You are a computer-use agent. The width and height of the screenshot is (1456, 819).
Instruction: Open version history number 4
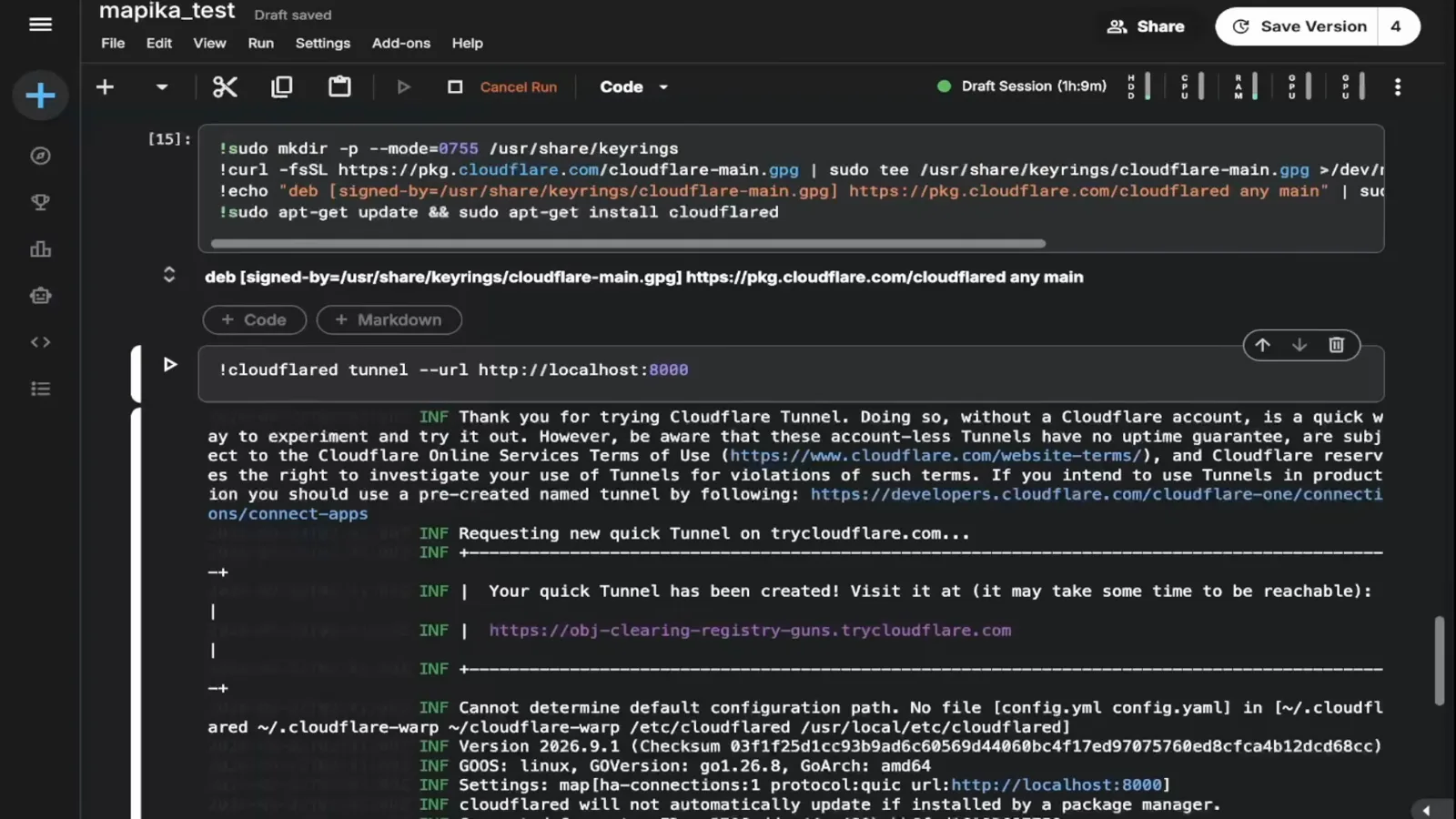1397,26
